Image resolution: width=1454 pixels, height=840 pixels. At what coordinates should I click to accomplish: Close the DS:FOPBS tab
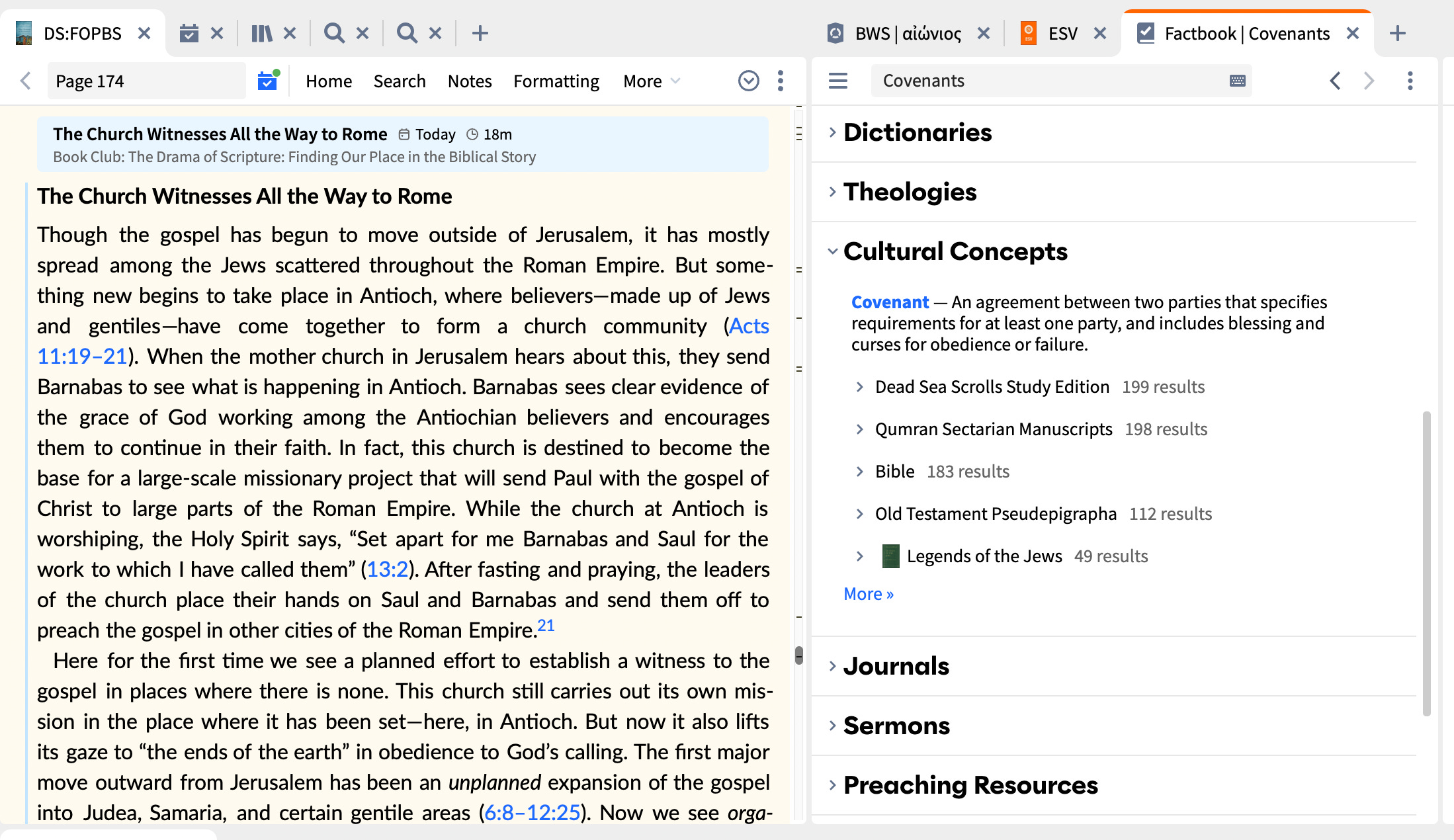point(144,33)
